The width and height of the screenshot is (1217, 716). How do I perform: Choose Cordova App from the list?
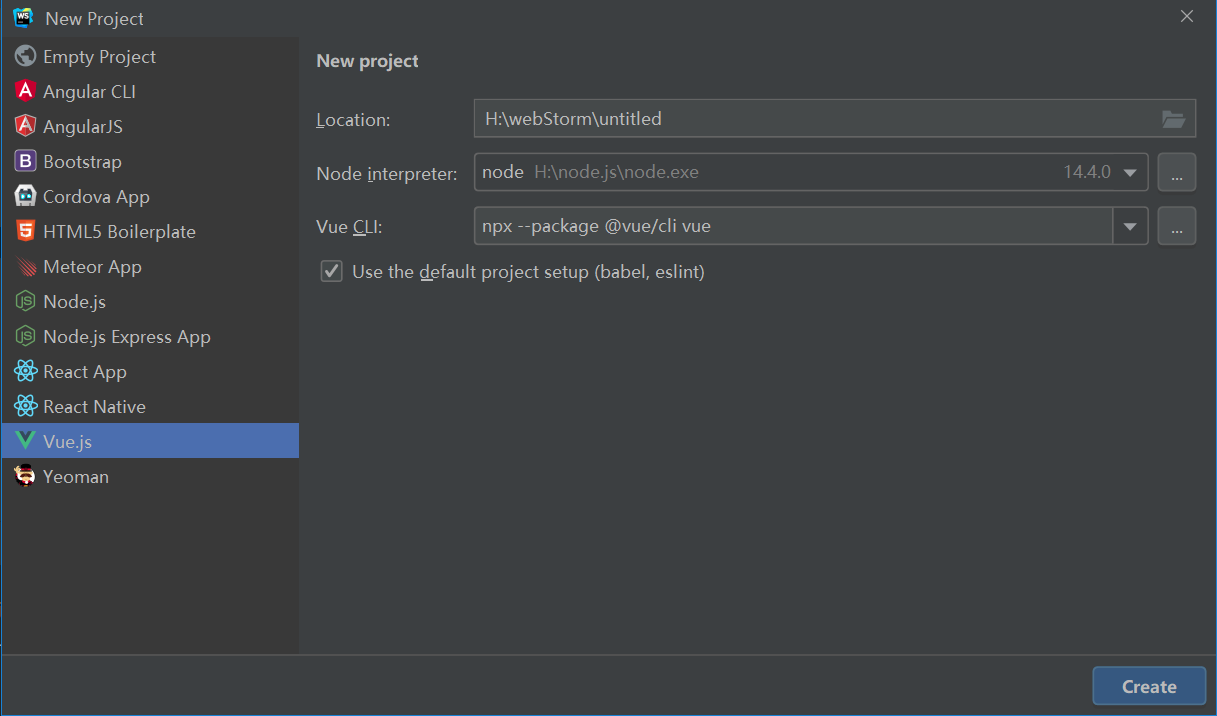pos(150,197)
